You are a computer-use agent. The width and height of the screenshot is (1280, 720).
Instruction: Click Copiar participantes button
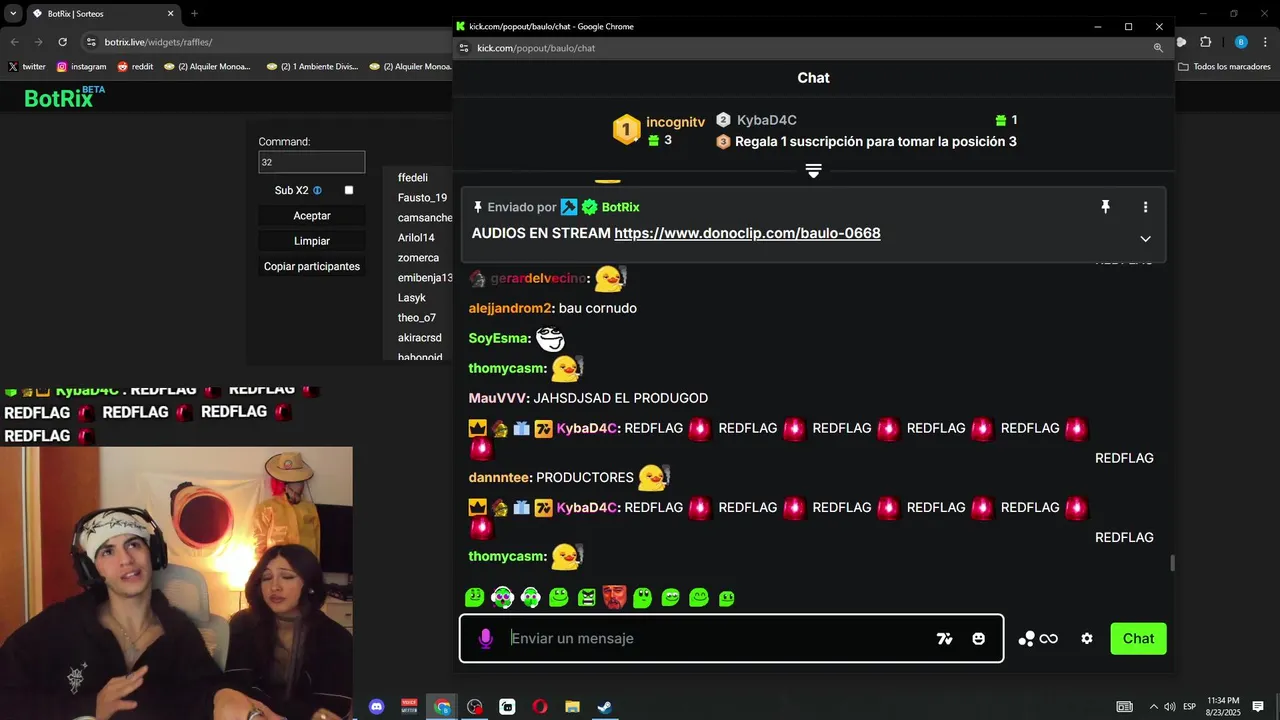tap(312, 267)
